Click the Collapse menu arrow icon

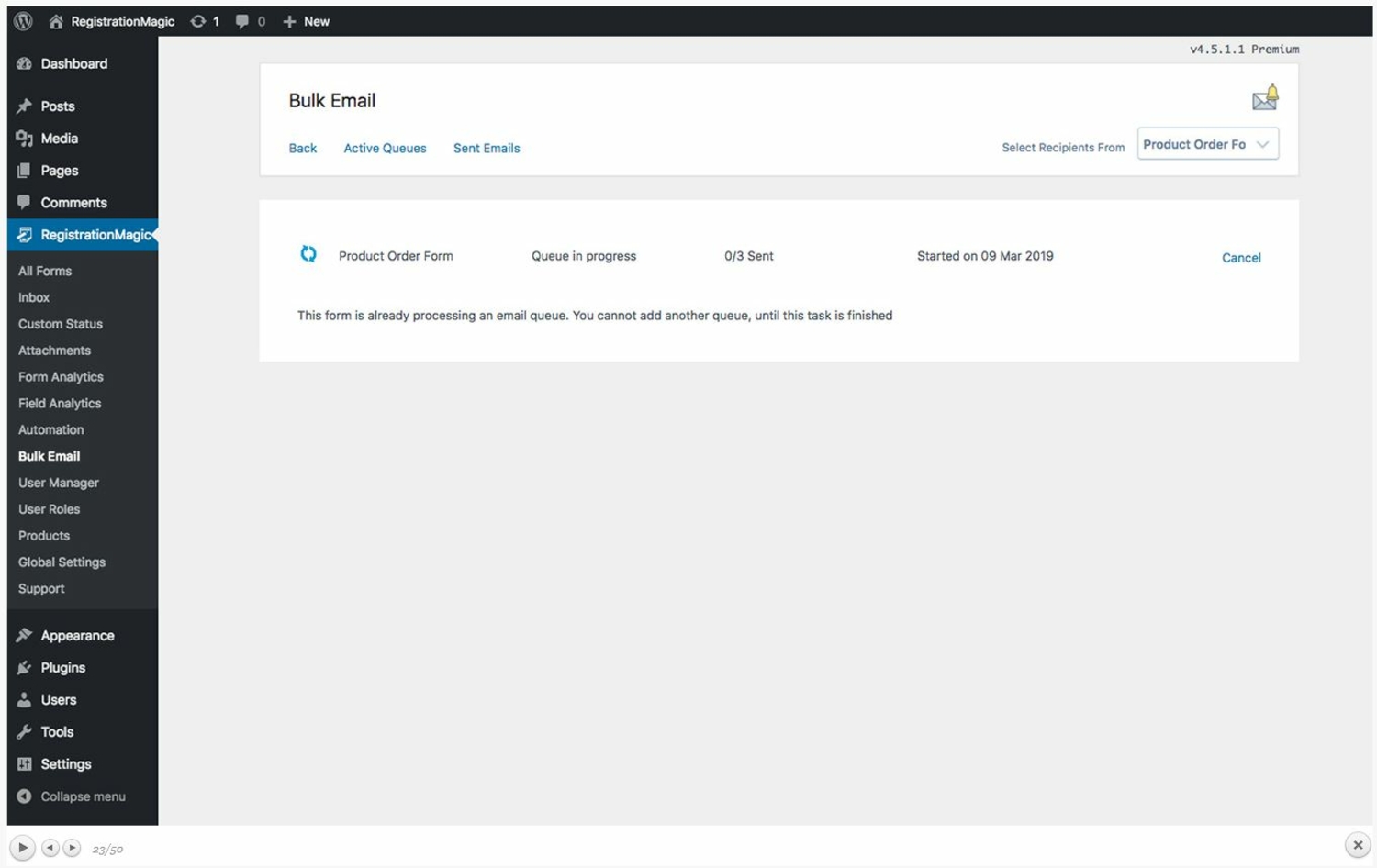(x=24, y=796)
